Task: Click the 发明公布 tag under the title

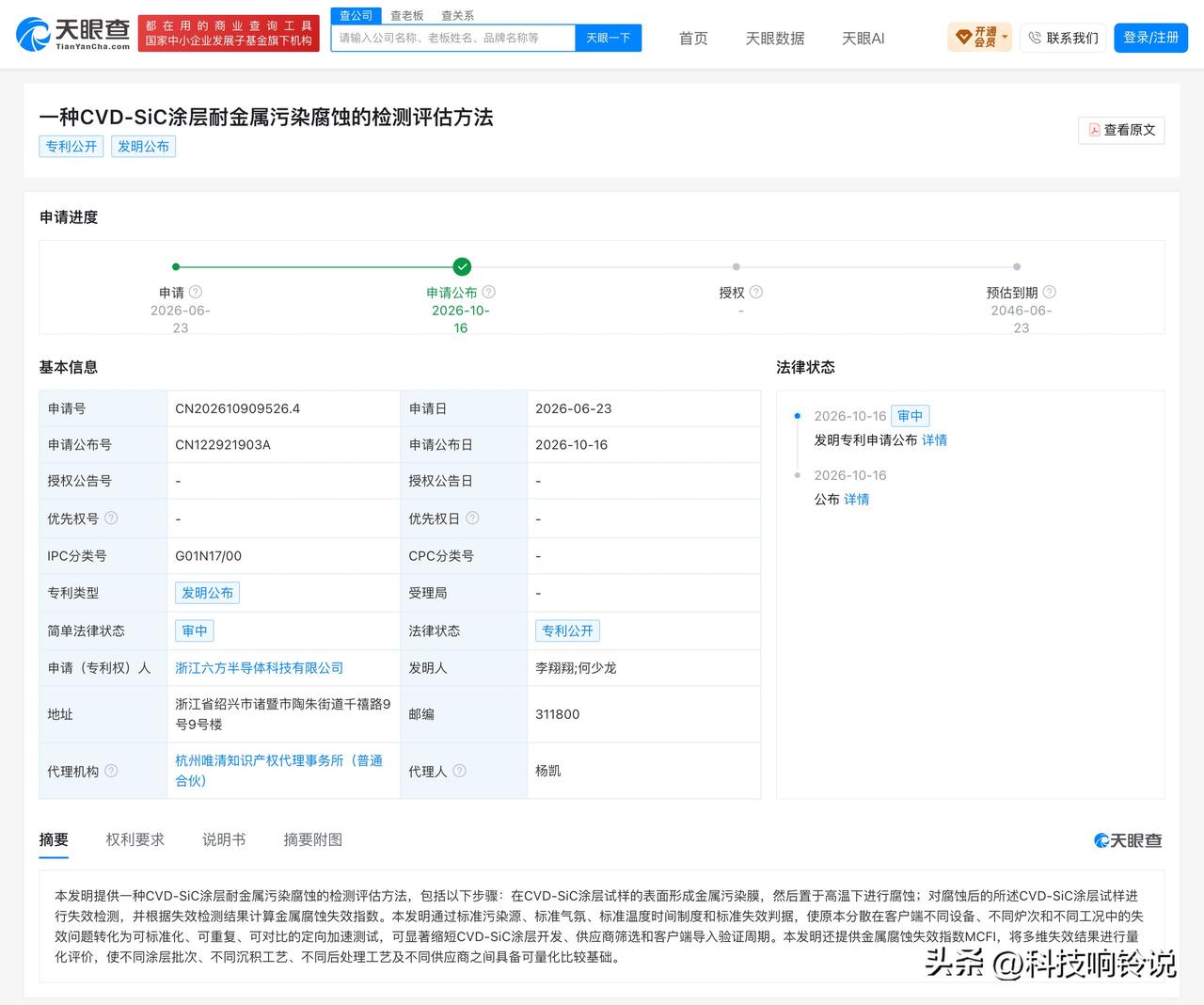Action: tap(143, 146)
